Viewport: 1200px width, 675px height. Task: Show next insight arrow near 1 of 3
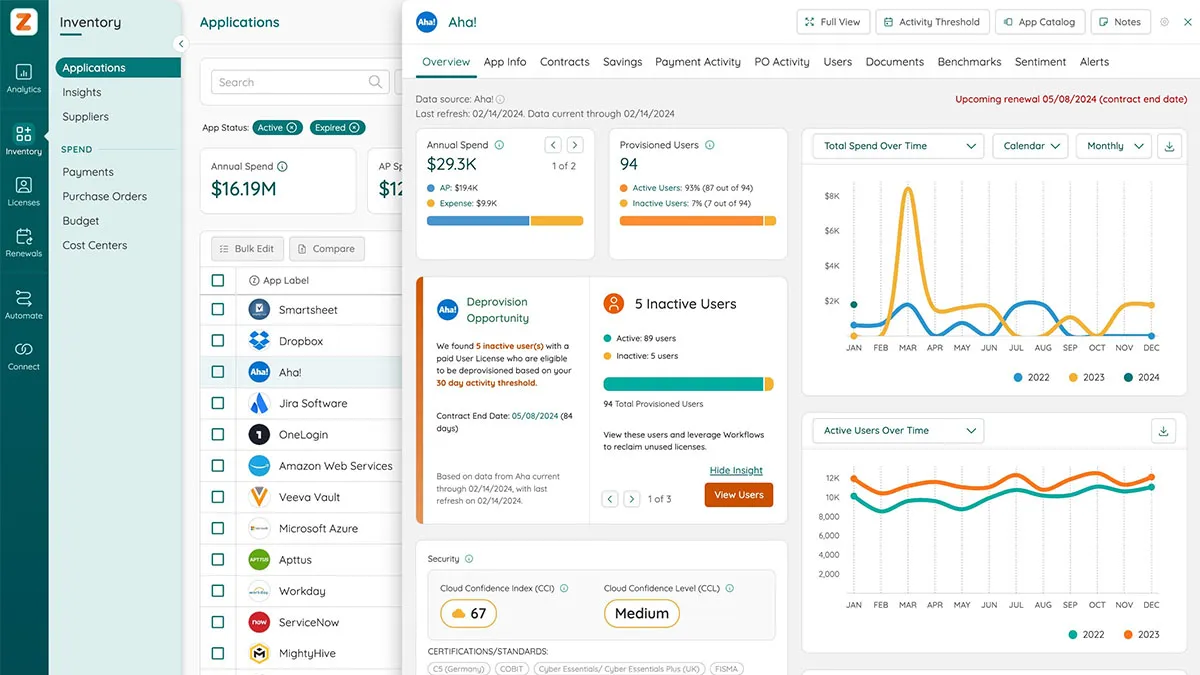pos(632,498)
